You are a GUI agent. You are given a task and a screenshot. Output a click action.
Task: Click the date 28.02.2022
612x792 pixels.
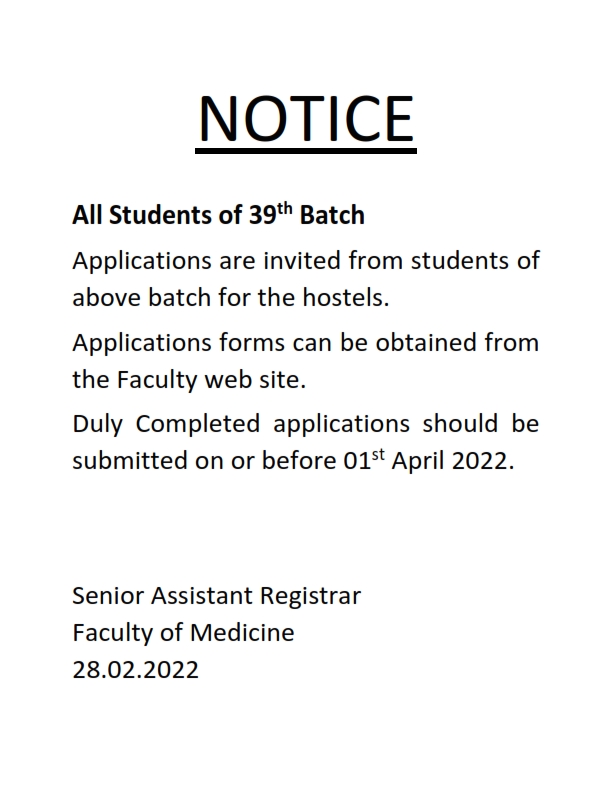(x=135, y=670)
